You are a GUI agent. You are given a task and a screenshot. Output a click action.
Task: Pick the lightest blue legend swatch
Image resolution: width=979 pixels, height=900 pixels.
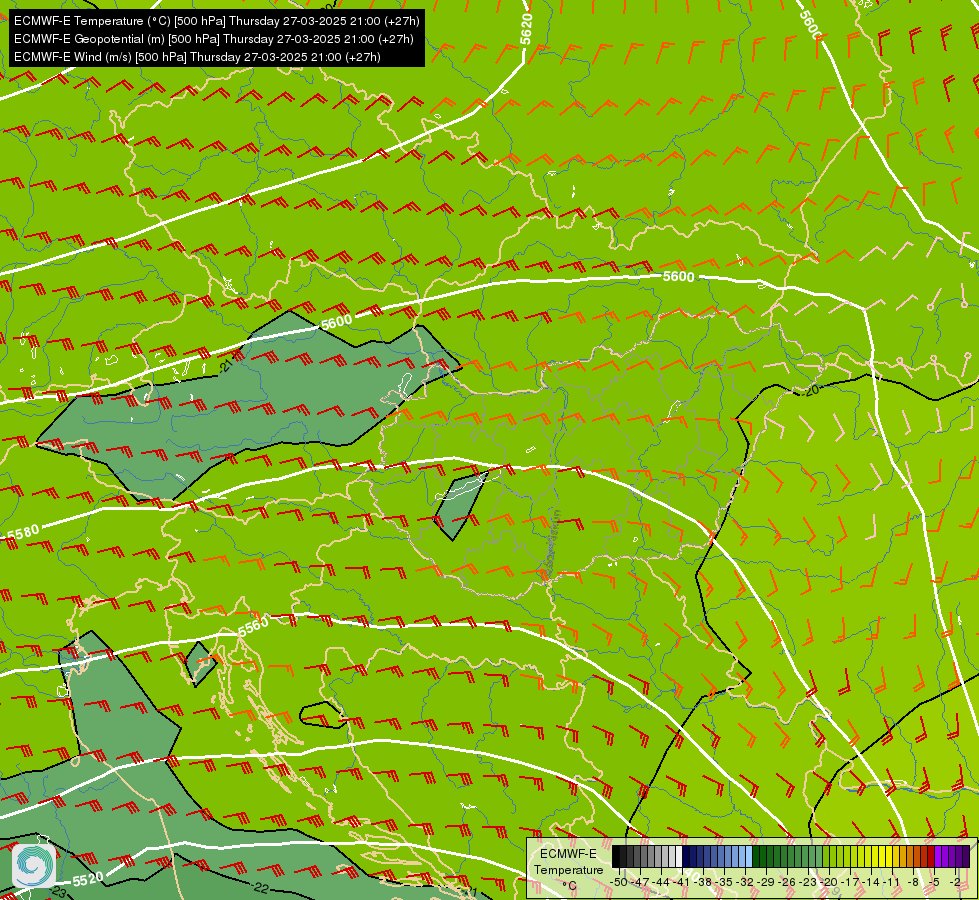(749, 856)
